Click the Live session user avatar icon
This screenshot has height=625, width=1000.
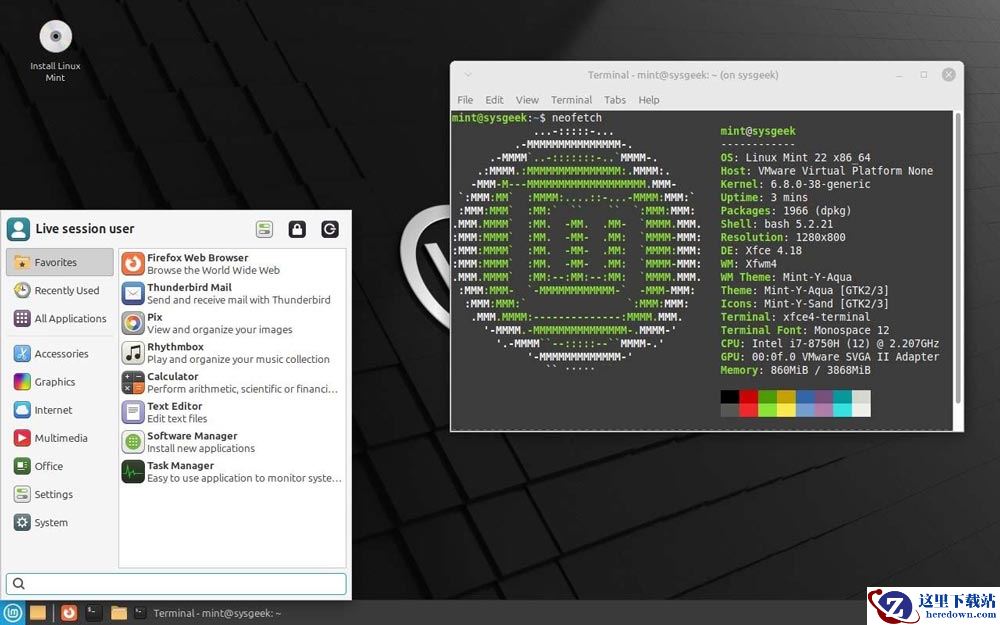click(18, 229)
